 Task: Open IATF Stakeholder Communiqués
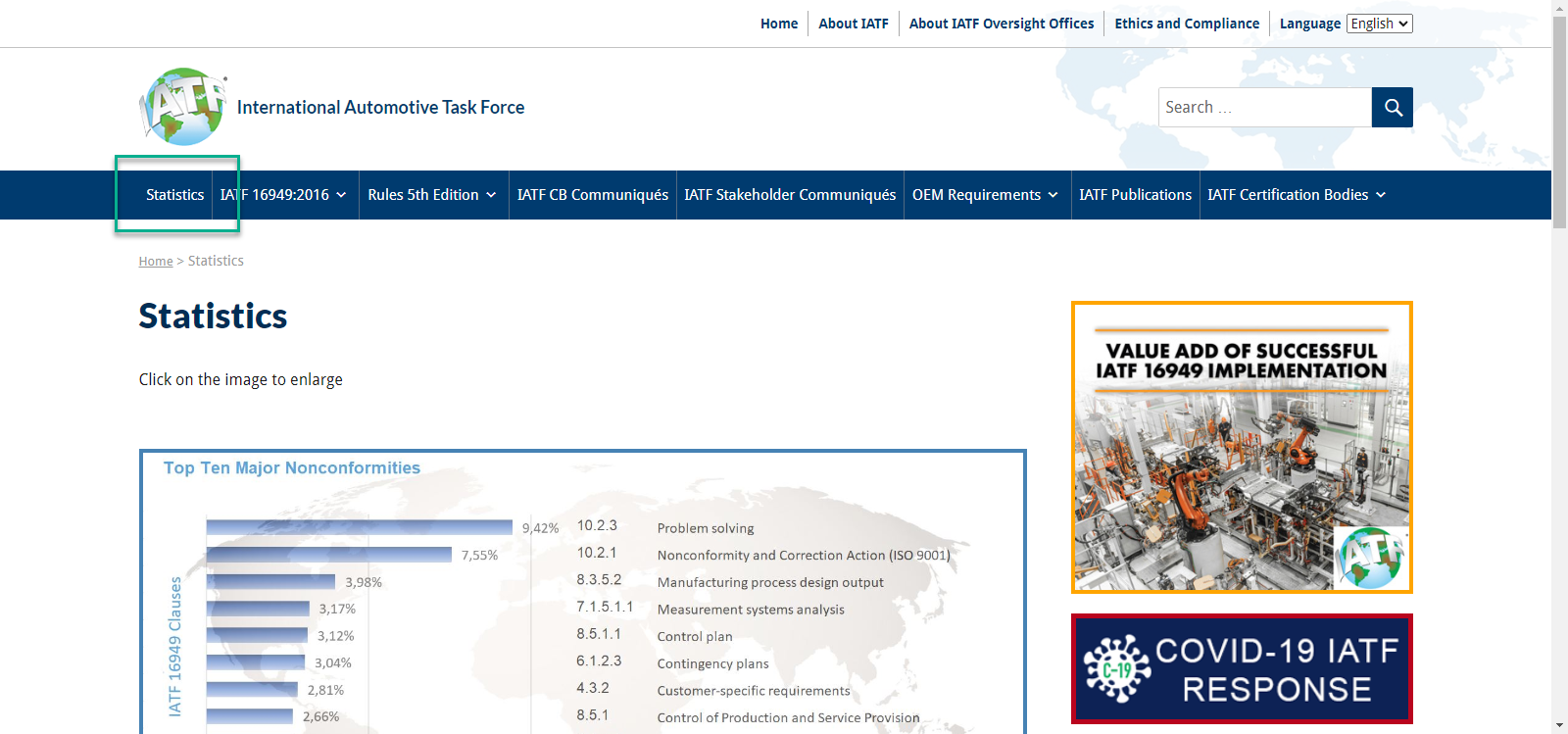pos(790,195)
